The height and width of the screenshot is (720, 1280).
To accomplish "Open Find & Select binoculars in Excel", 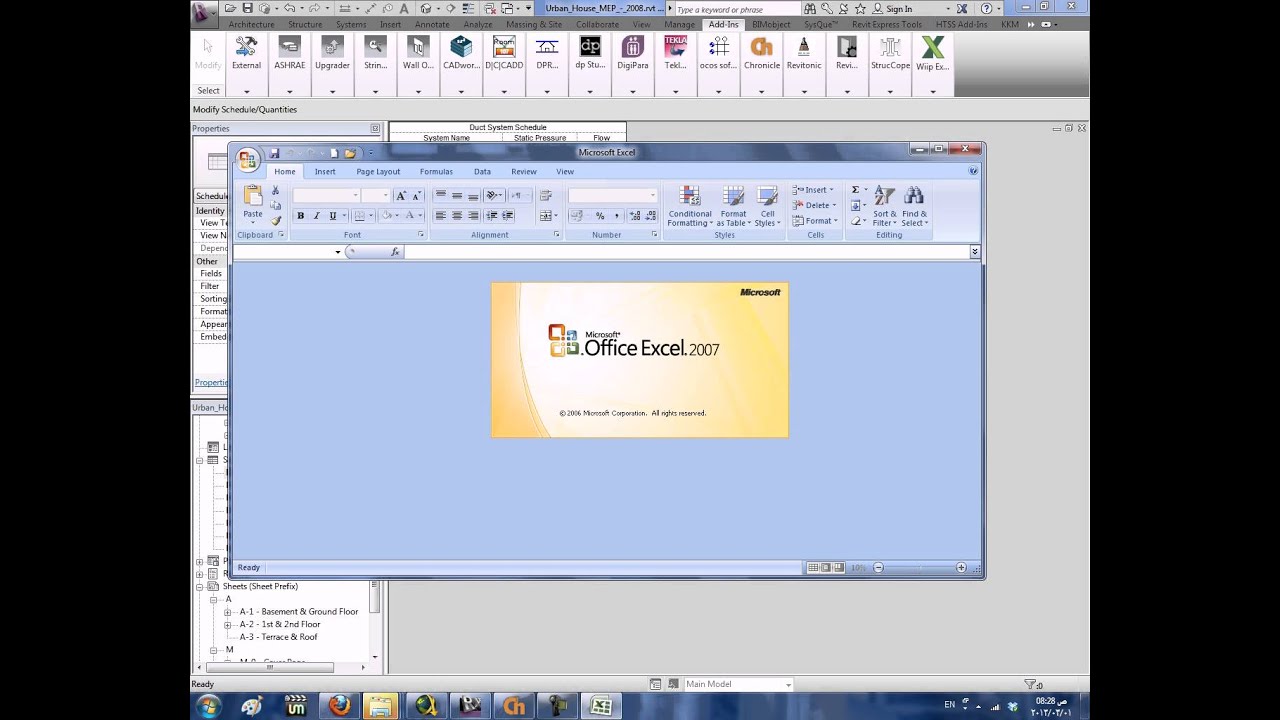I will point(914,206).
